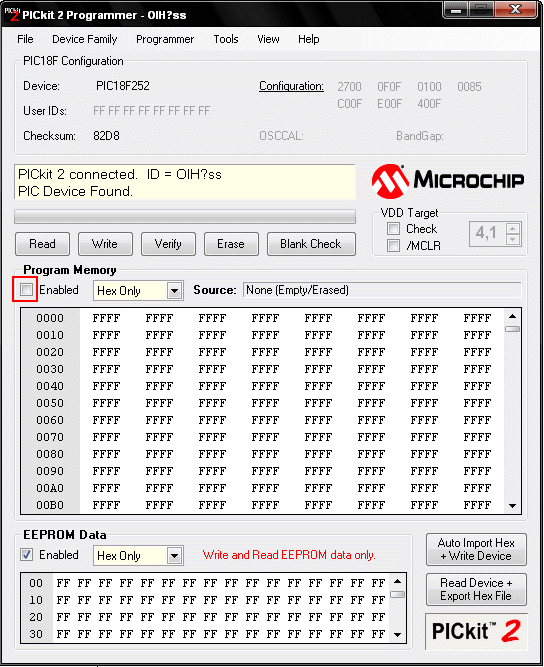Click the EEPROM Data scrollbar thumb
544x667 pixels.
(x=397, y=594)
